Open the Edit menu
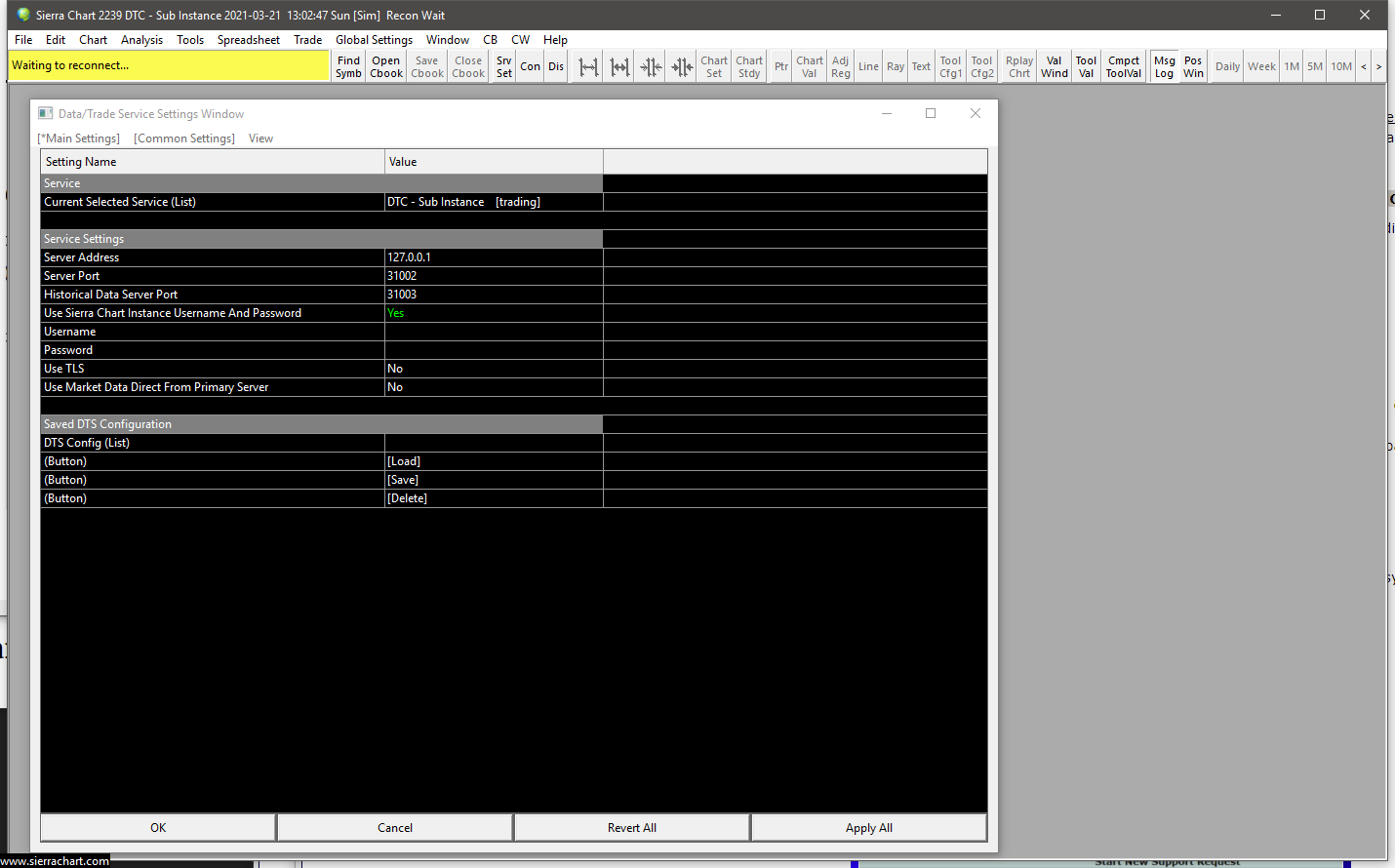 (56, 40)
